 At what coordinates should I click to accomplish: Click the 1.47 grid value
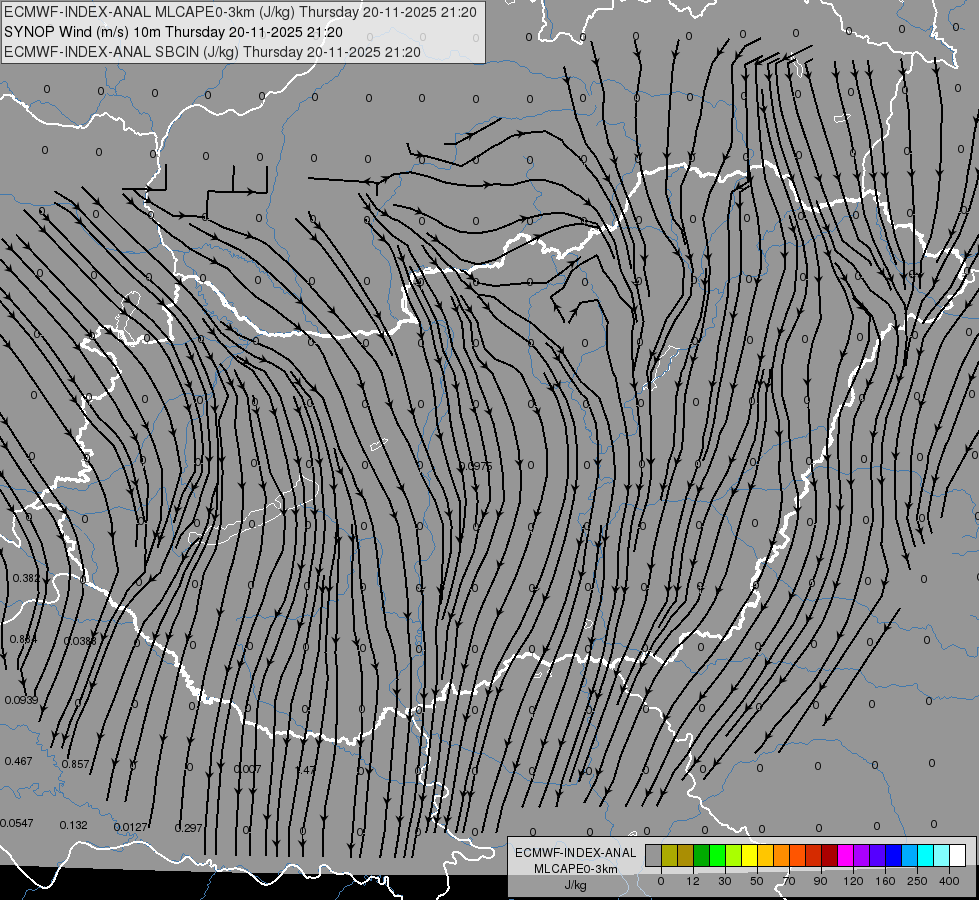[x=305, y=770]
